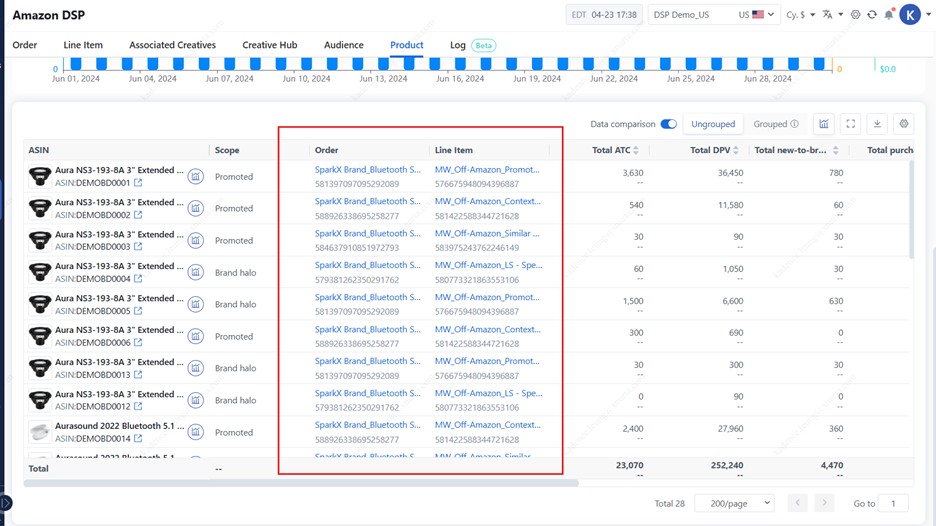Click the Go to page input field

893,503
